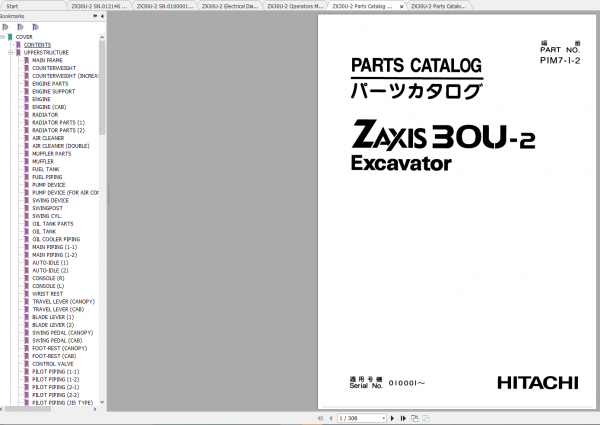Open the CONSOLE (R) bookmark
This screenshot has width=600, height=425.
[x=48, y=278]
